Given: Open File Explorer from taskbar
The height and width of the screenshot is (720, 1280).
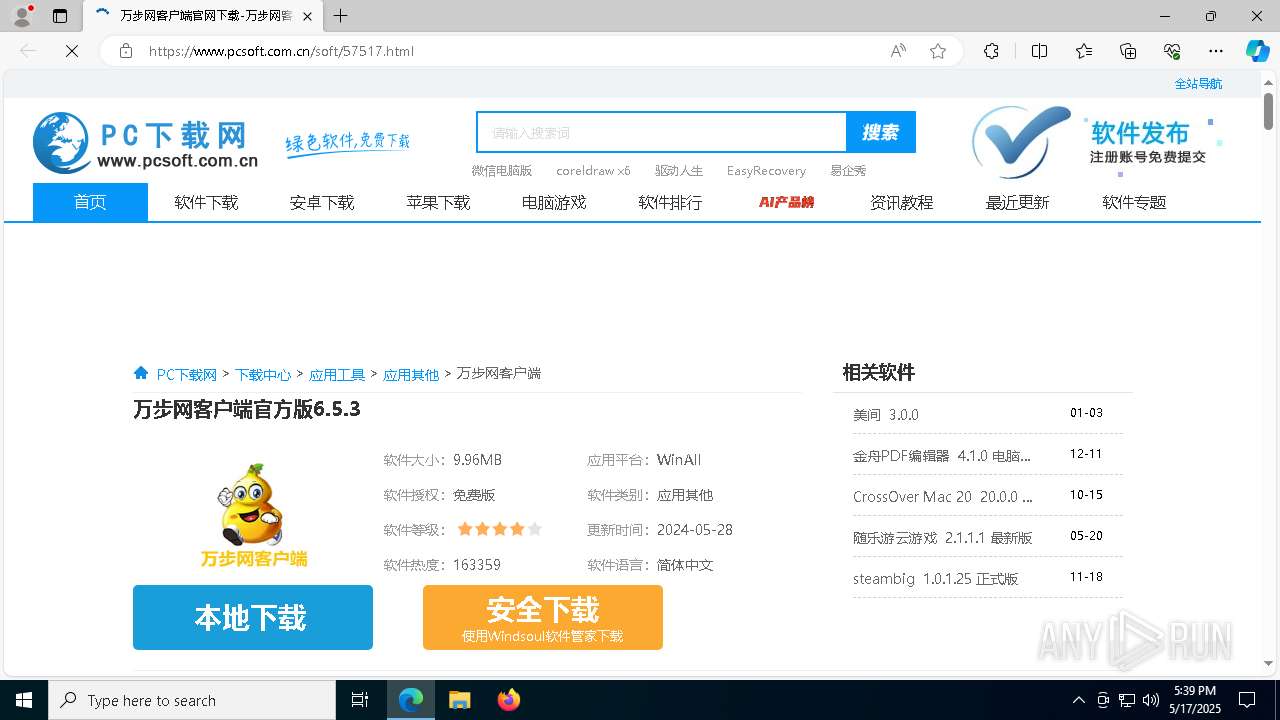Looking at the screenshot, I should click(459, 700).
